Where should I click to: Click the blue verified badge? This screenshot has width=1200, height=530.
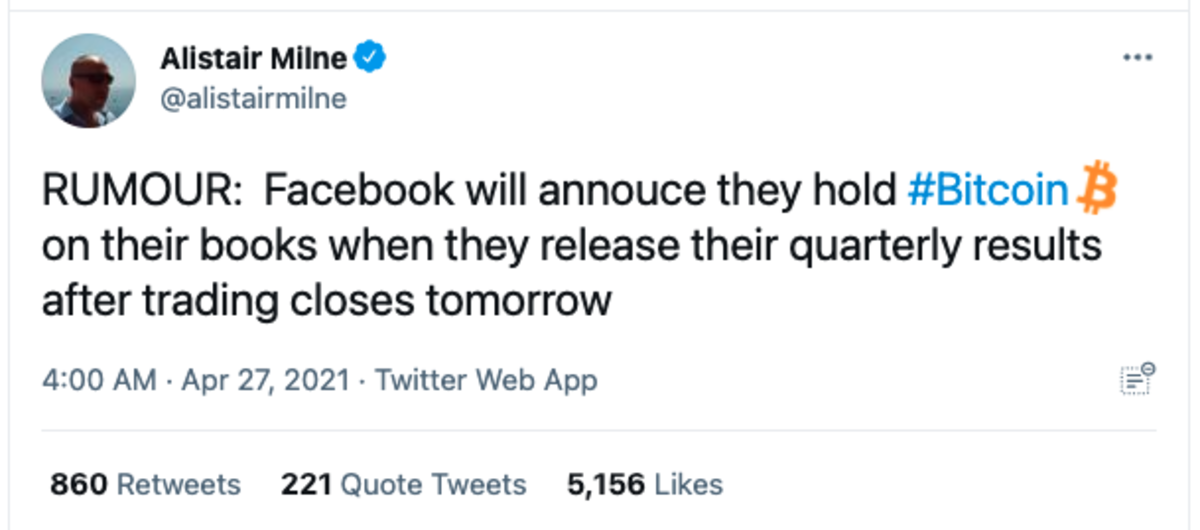(x=372, y=60)
